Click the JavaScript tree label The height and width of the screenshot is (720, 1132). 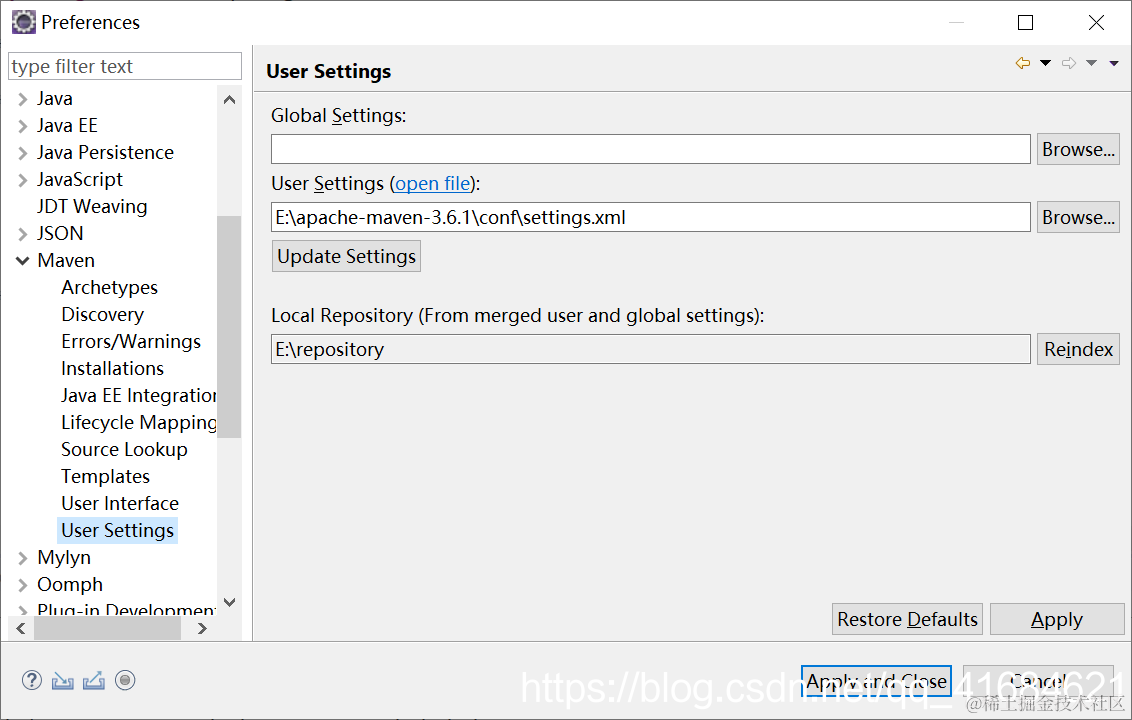[x=80, y=180]
